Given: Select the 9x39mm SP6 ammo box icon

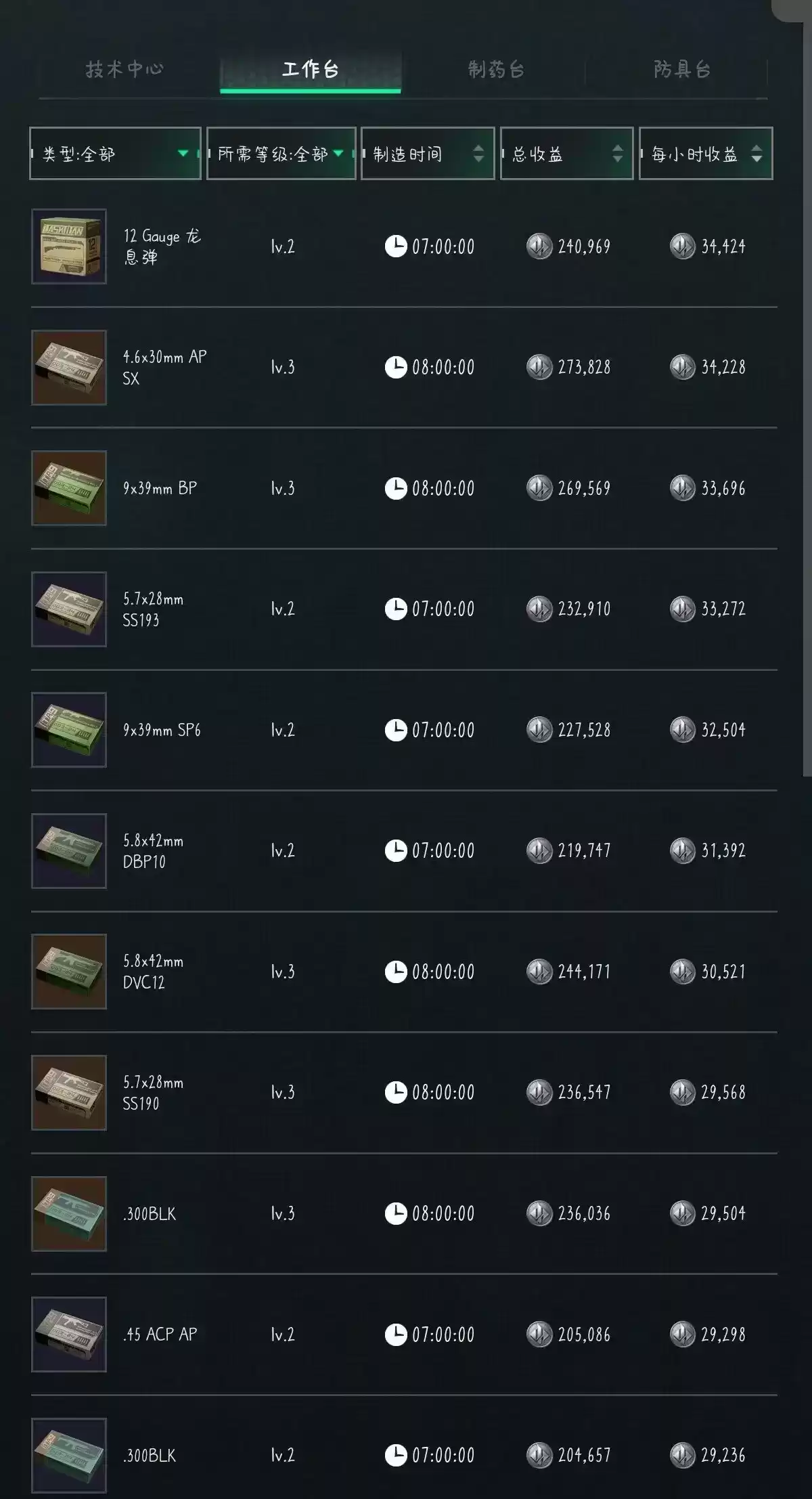Looking at the screenshot, I should tap(69, 730).
